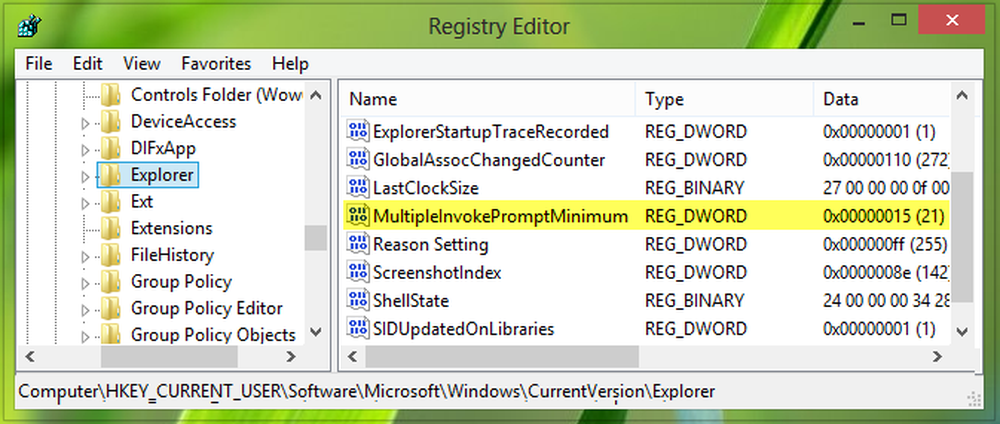This screenshot has height=424, width=1000.
Task: Expand the Ext key
Action: pos(85,204)
